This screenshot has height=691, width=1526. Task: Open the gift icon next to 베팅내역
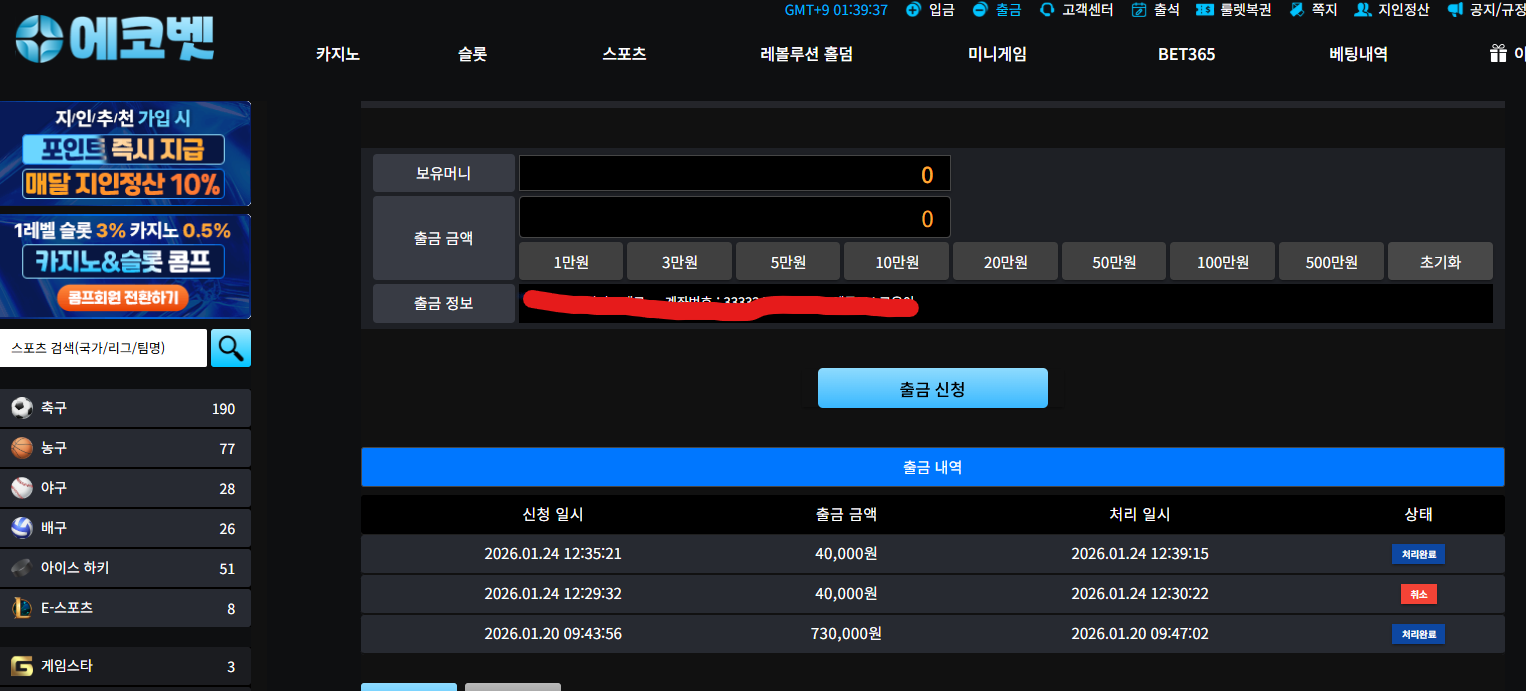1498,54
